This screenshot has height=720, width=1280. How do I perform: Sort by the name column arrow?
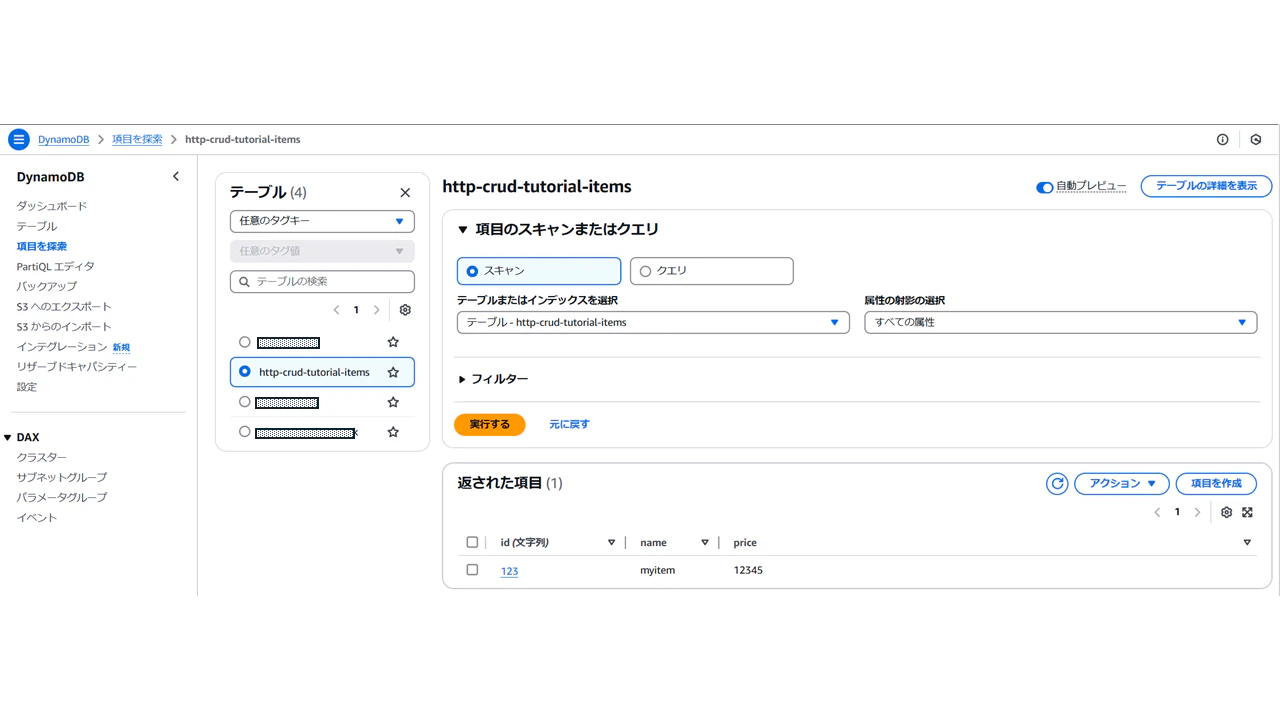click(705, 543)
